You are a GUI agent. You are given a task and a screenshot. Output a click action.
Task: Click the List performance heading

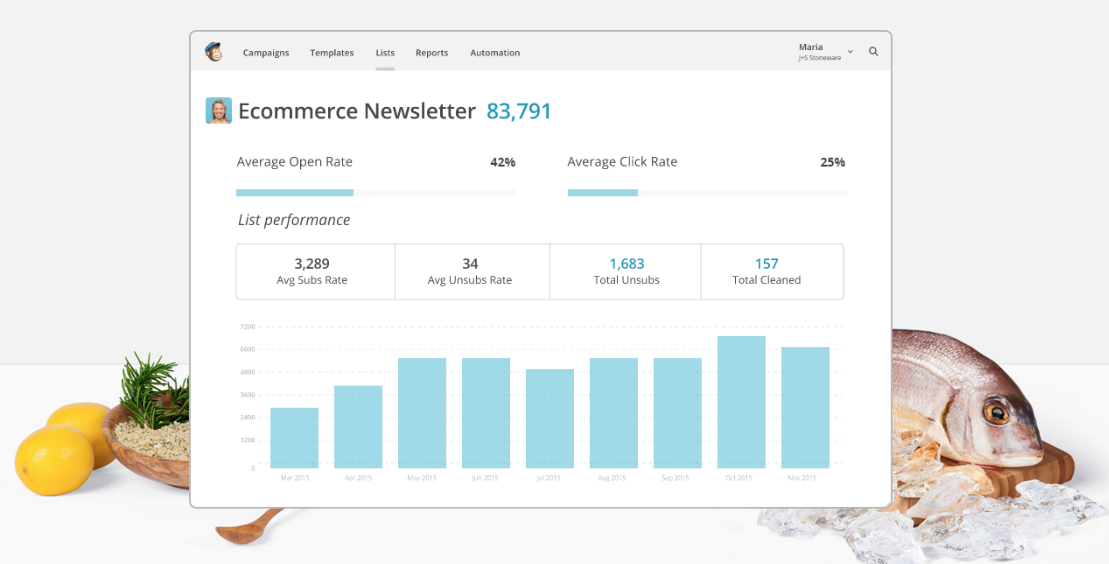pyautogui.click(x=294, y=220)
